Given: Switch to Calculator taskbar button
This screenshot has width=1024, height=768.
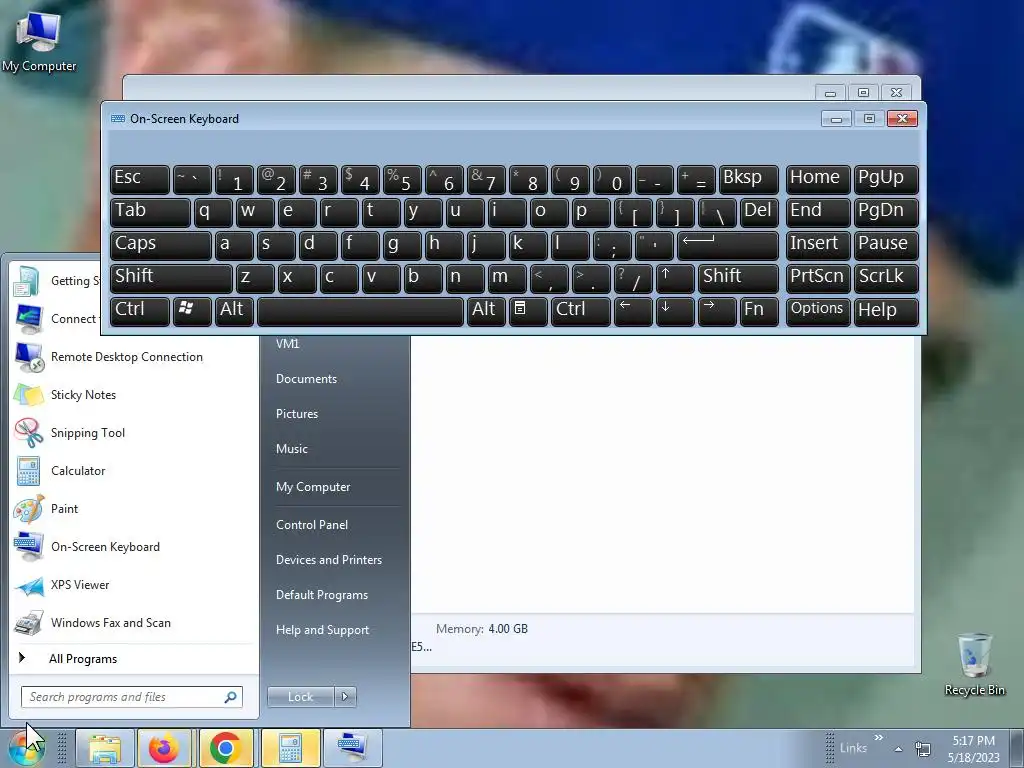Looking at the screenshot, I should (291, 748).
